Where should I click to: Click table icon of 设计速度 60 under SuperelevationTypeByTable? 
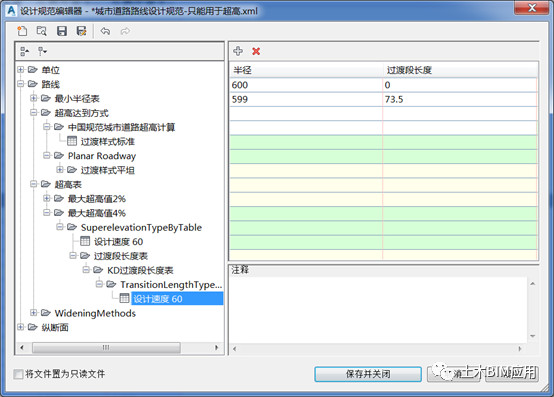click(85, 241)
